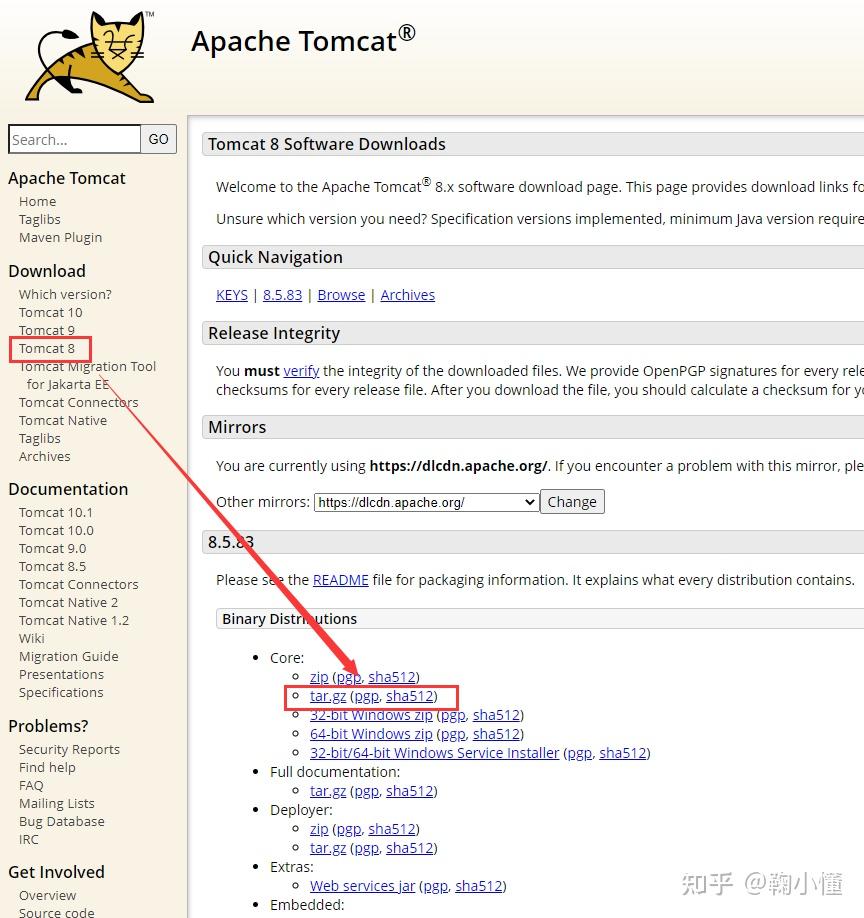Go to Tomcat 9 download page
Viewport: 864px width, 918px height.
(47, 330)
